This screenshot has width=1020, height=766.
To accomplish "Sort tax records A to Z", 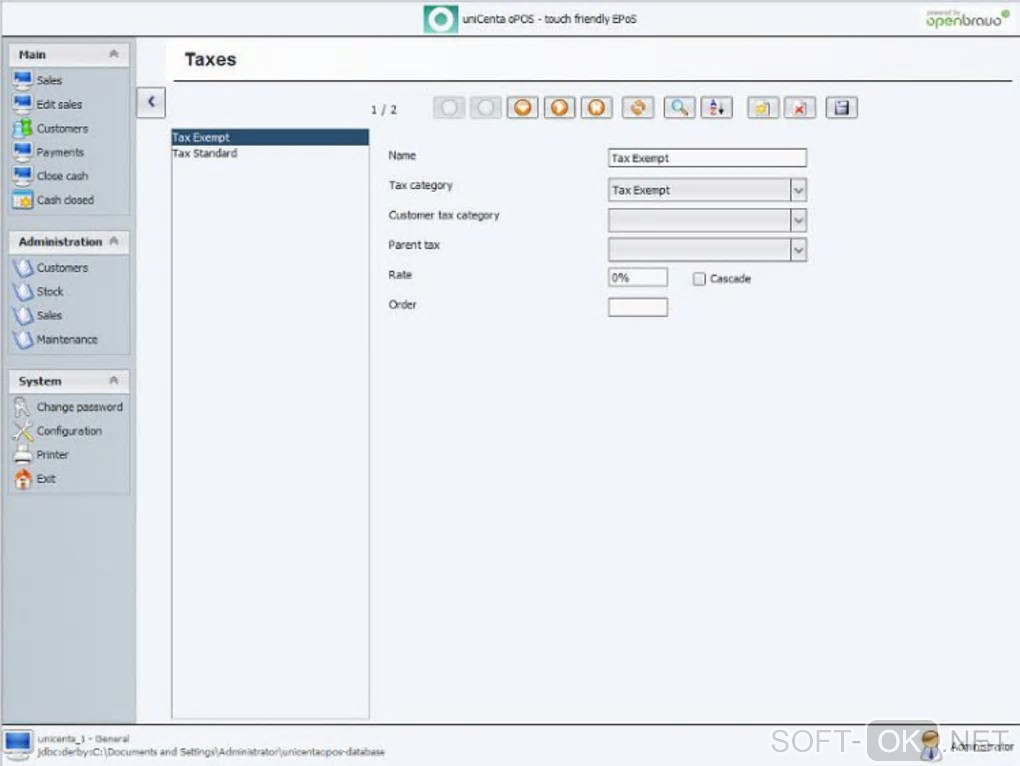I will [x=716, y=107].
